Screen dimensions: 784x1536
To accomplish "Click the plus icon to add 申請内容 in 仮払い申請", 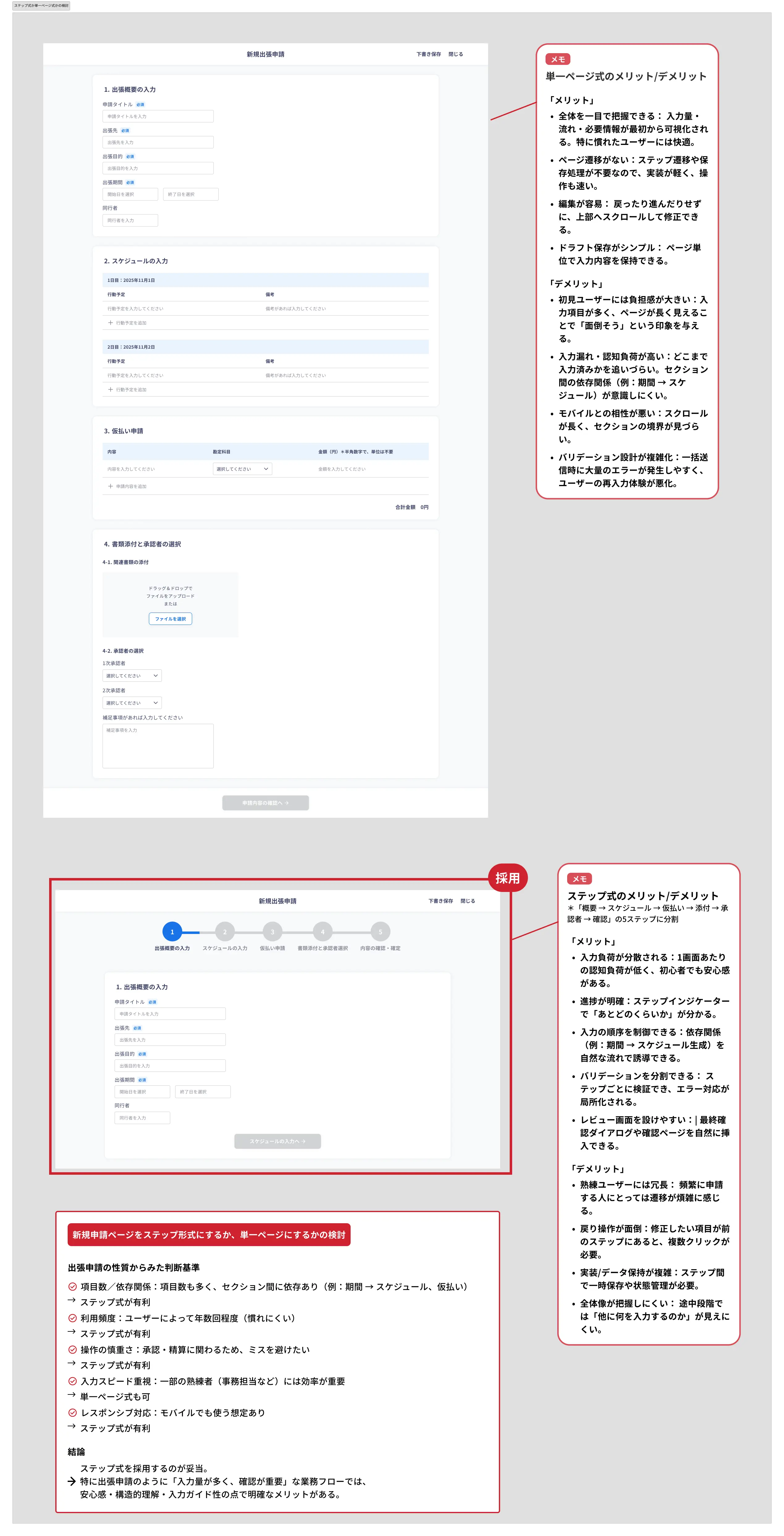I will click(x=111, y=486).
